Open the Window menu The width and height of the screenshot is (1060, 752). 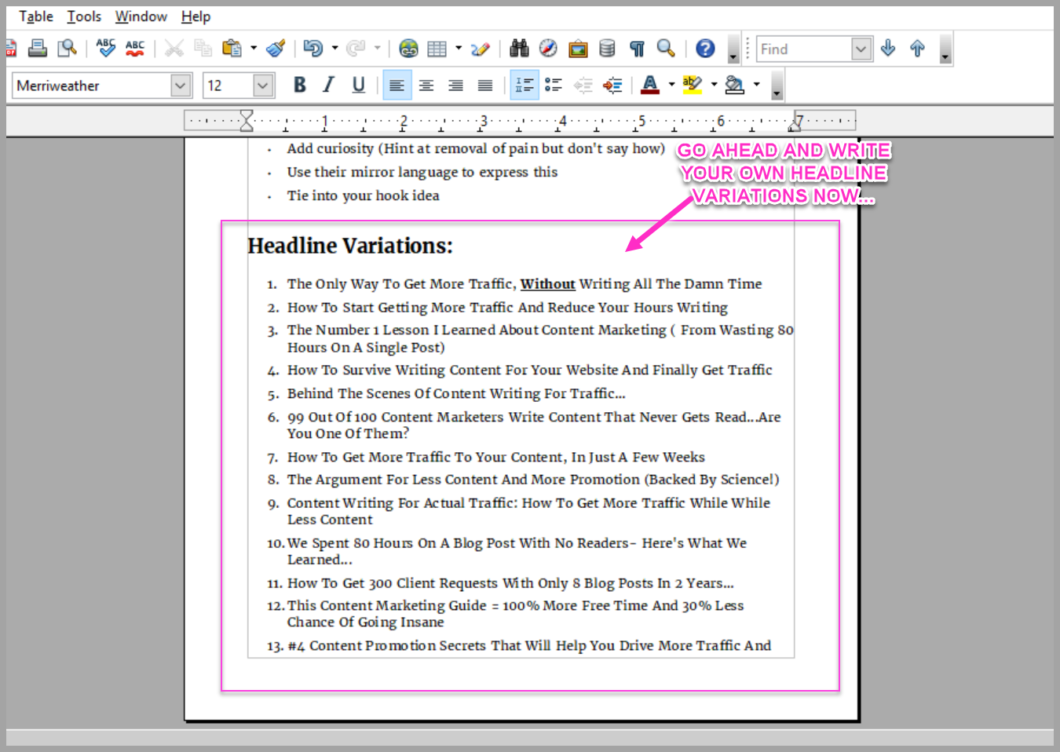[141, 16]
